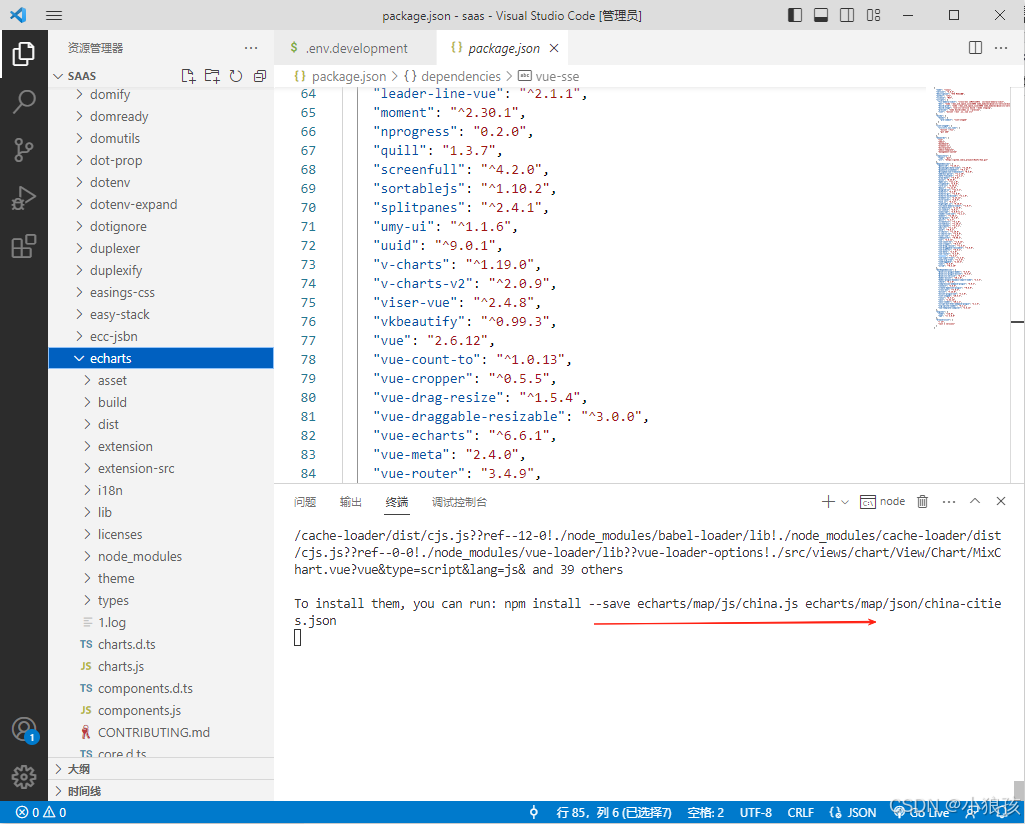
Task: Click line number 77 in the gutter
Action: pyautogui.click(x=308, y=340)
